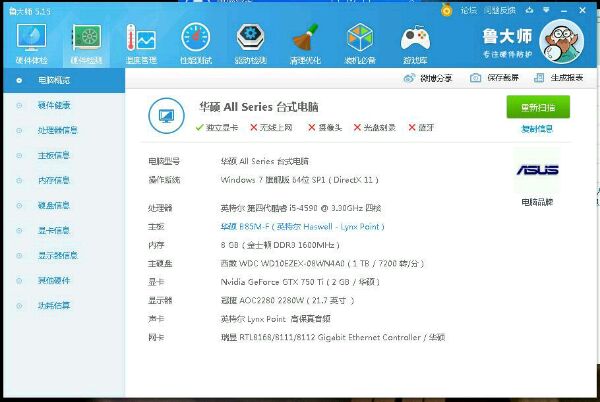600x402 pixels.
Task: Click the 电脑品牌 label under the logo
Action: tap(537, 202)
